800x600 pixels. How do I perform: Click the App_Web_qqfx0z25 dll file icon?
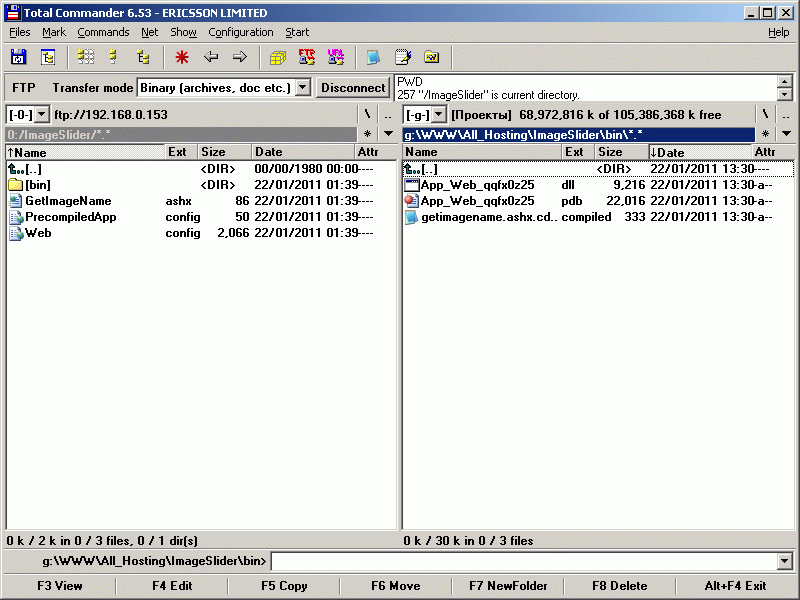pos(412,185)
